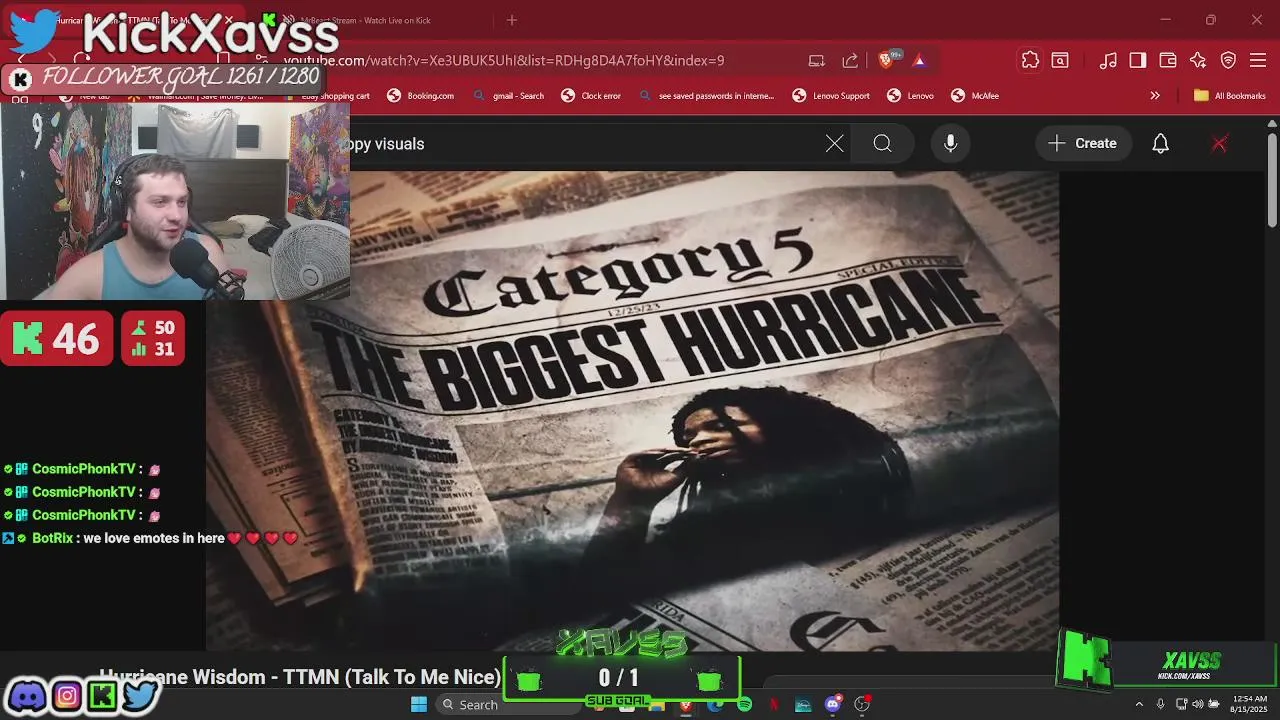Viewport: 1280px width, 720px height.
Task: Open the Brave VPN shield icon
Action: tap(1228, 60)
